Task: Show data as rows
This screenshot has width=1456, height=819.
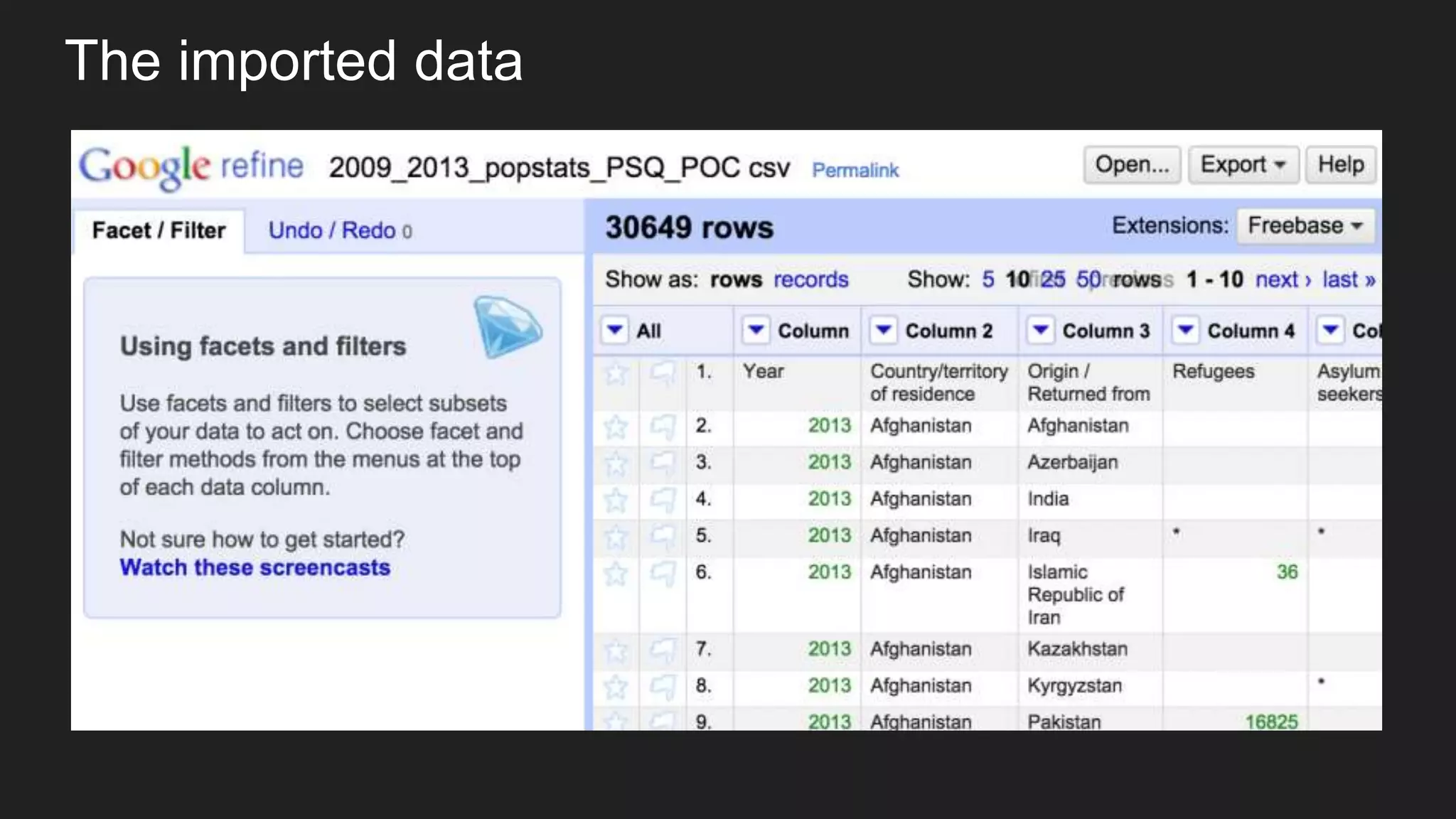Action: 736,279
